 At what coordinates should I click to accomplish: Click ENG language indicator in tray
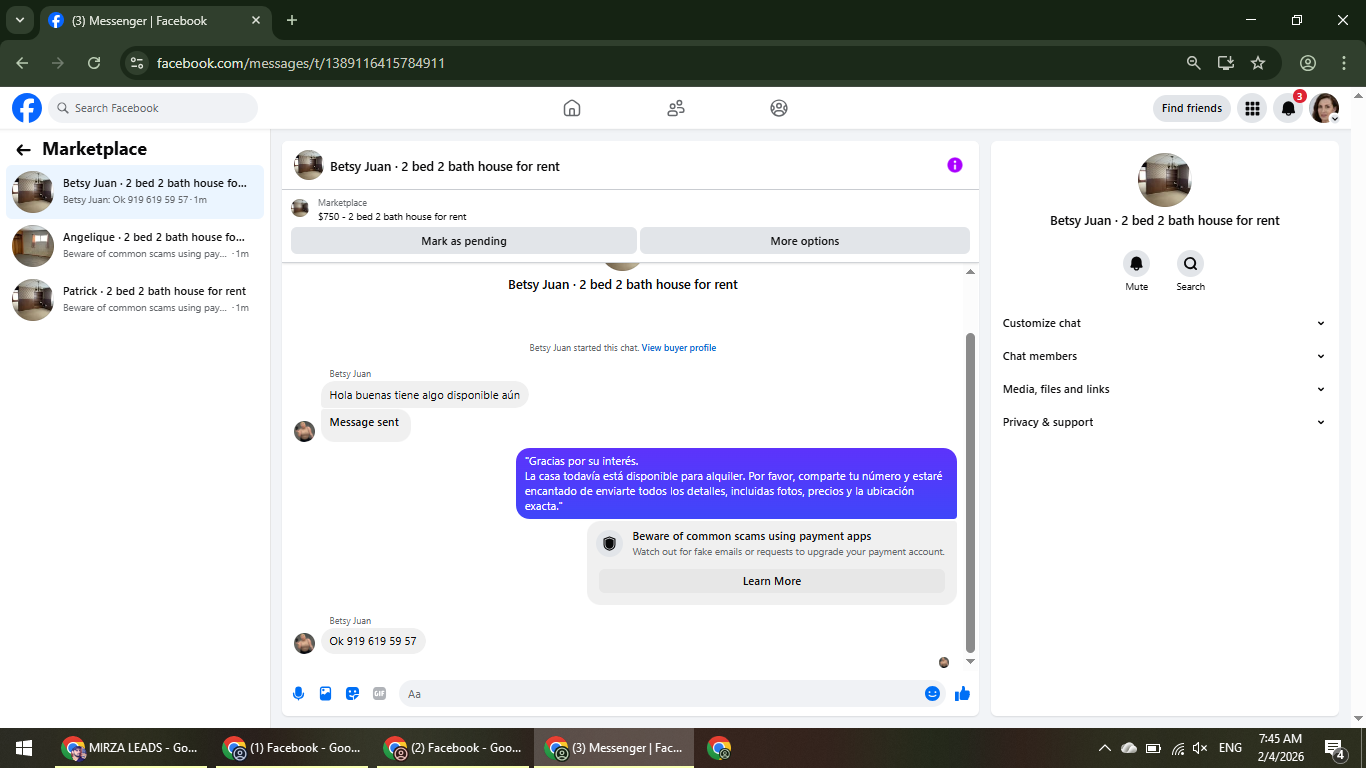point(1231,748)
